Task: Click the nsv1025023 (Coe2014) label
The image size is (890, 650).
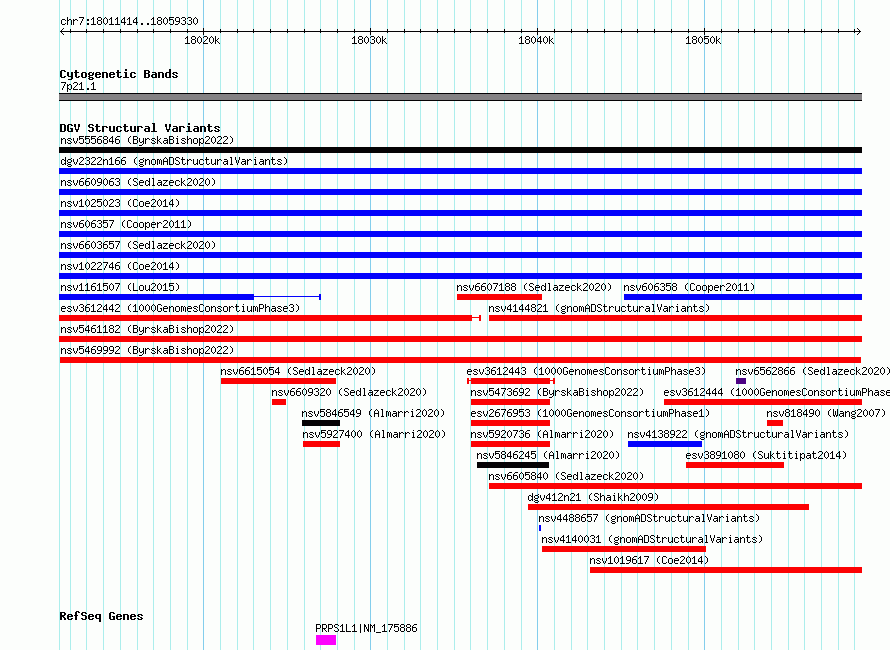Action: pyautogui.click(x=120, y=203)
